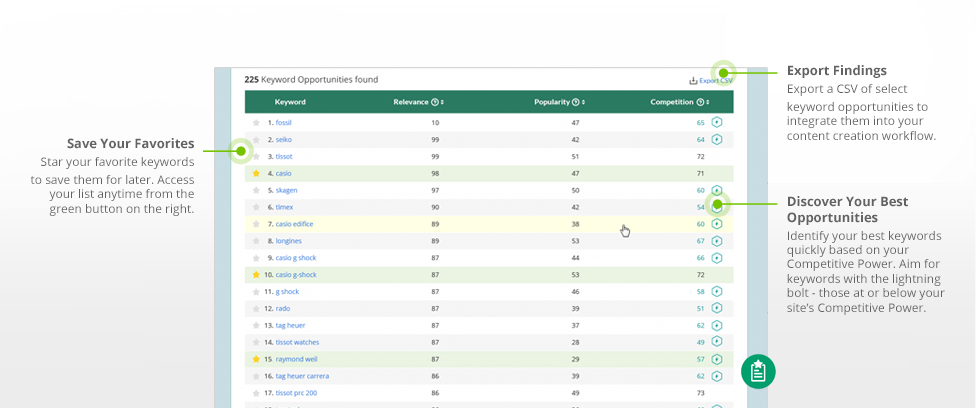Unstar the raymond weil keyword
This screenshot has height=408, width=977.
[256, 359]
